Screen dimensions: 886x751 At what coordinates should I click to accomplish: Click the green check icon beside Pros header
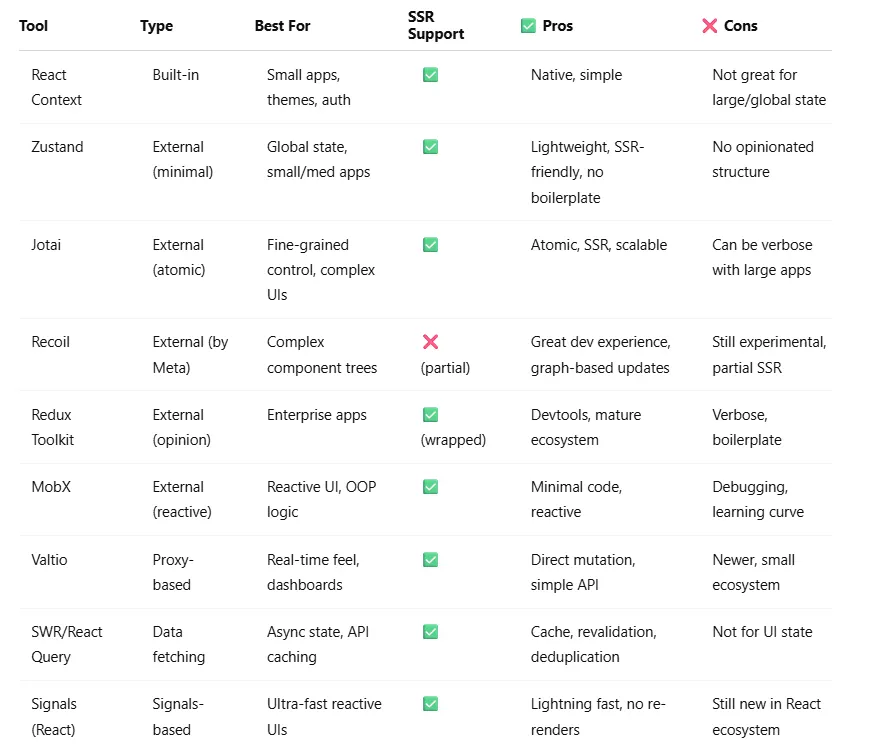pyautogui.click(x=528, y=26)
